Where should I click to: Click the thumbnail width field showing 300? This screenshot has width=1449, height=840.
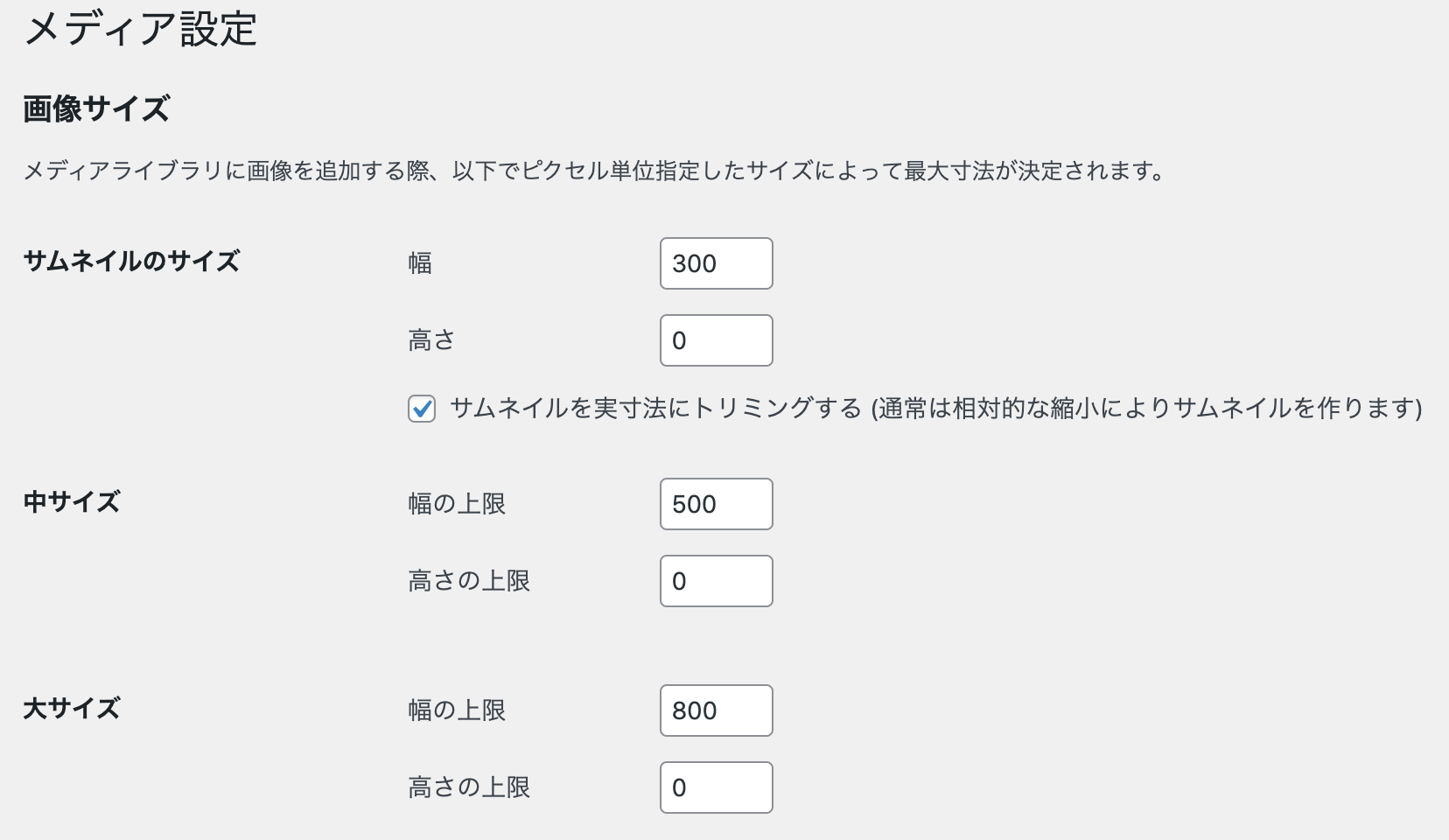[x=716, y=263]
